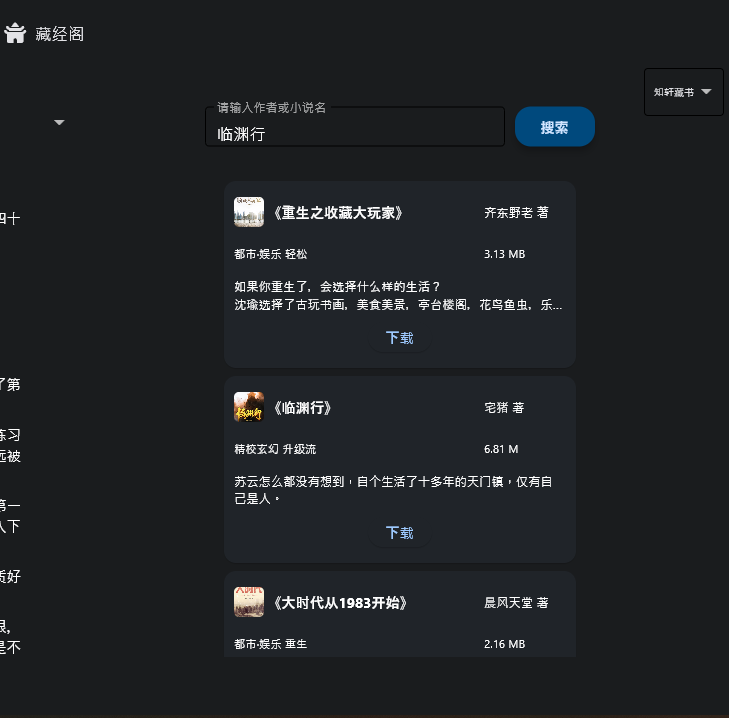
Task: Open the 重生之收藏大玩家 cover thumbnail
Action: coord(249,212)
